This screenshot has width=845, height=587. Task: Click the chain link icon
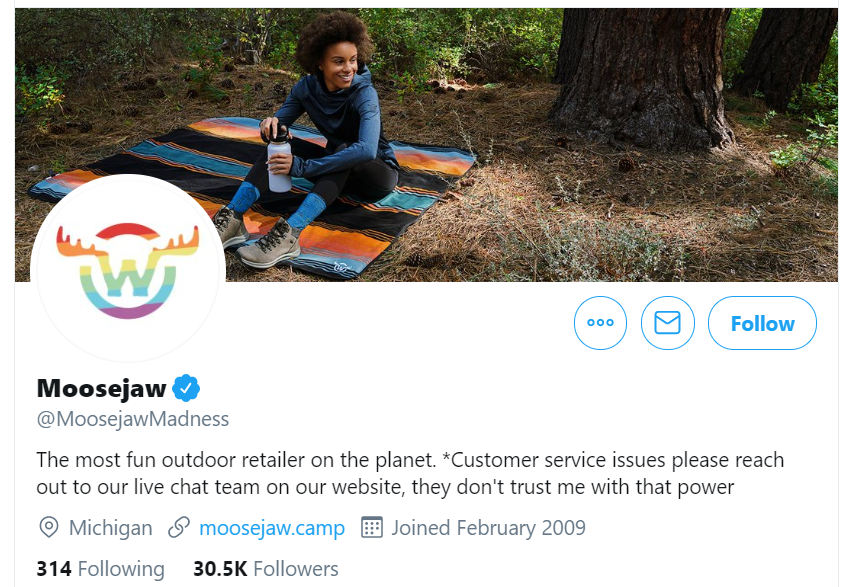tap(179, 527)
